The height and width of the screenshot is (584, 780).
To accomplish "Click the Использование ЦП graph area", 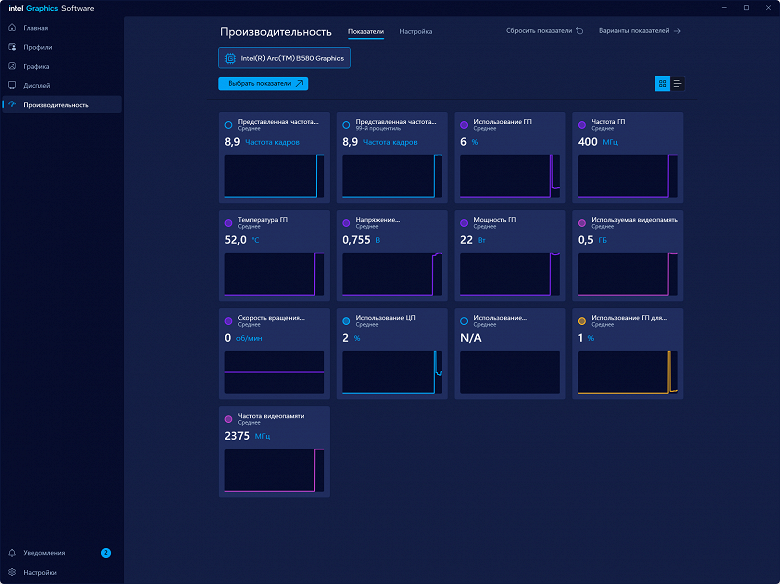I will pos(391,371).
